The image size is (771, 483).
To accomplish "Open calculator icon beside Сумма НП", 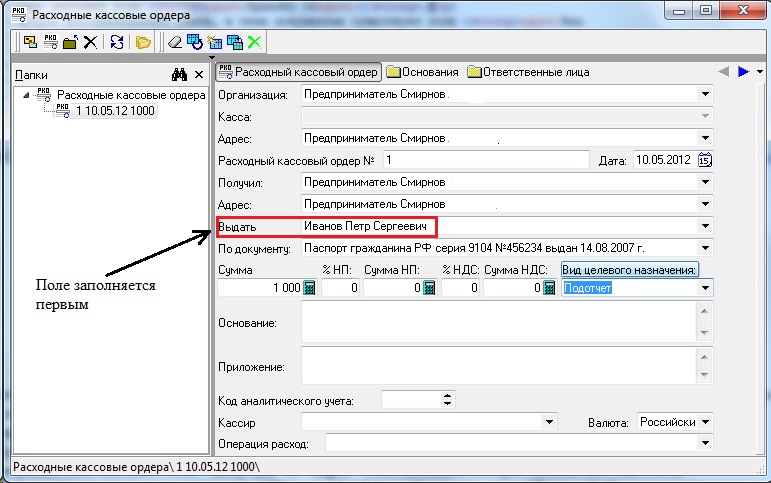I will point(429,288).
